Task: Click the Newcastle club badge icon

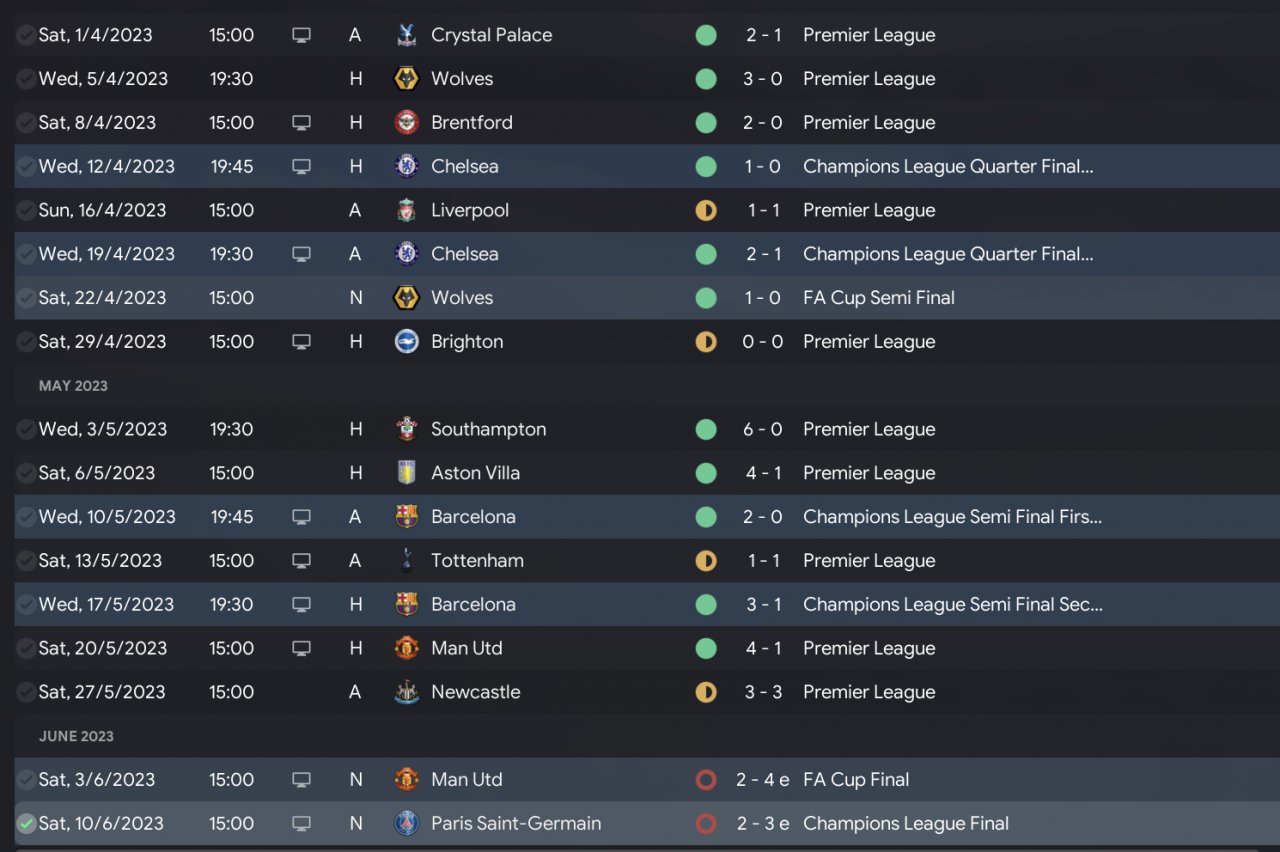Action: [406, 692]
